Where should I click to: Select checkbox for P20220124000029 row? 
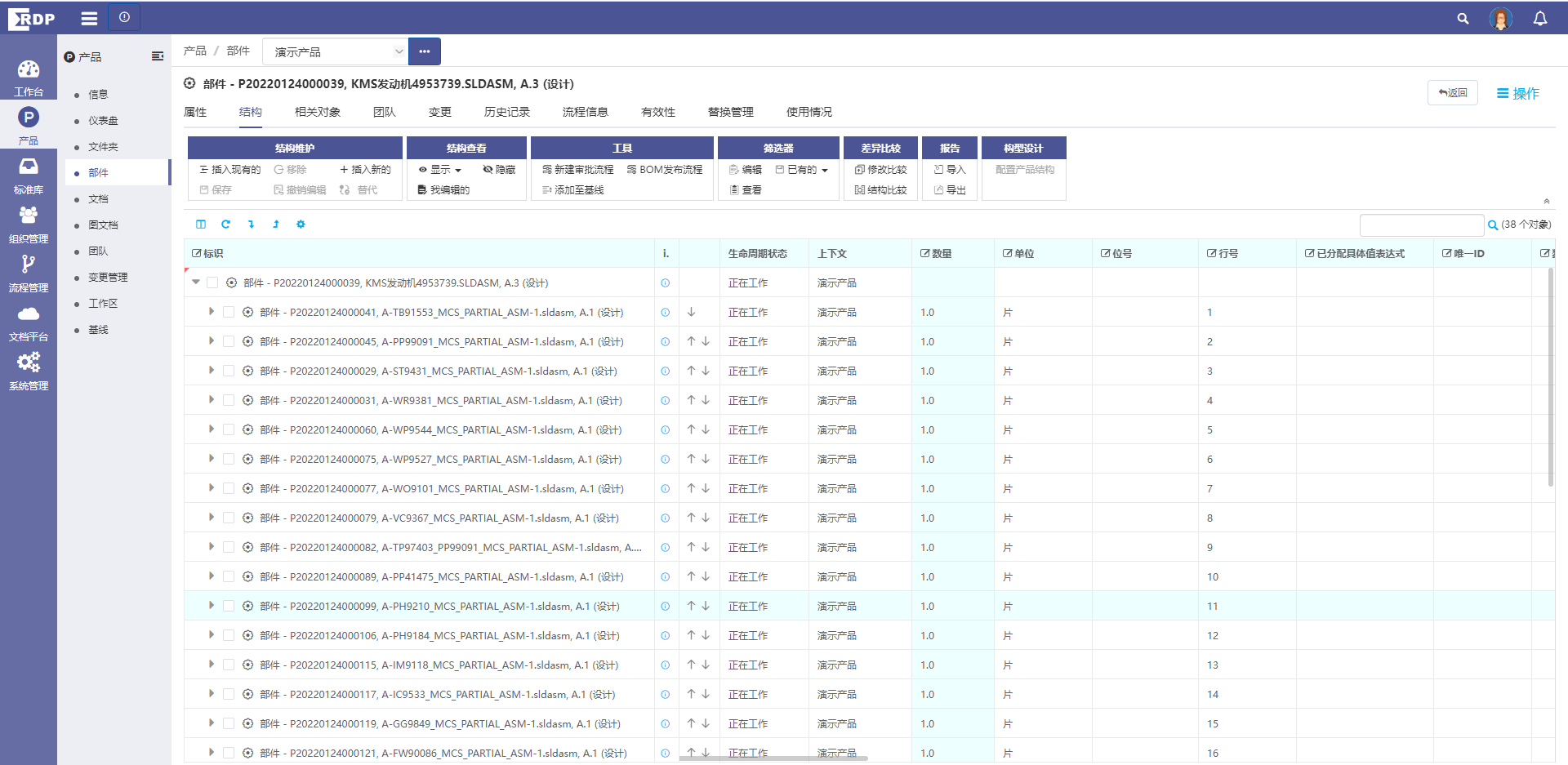pyautogui.click(x=229, y=371)
